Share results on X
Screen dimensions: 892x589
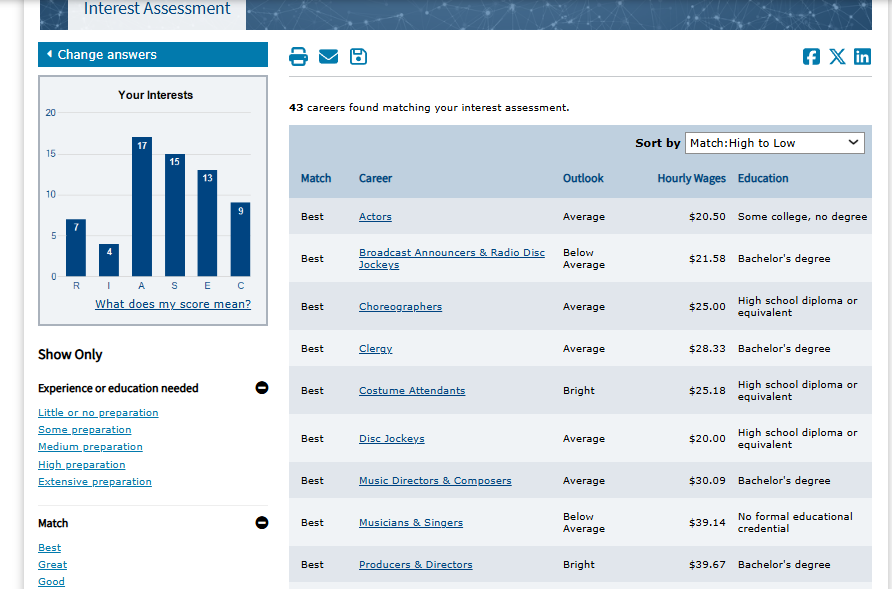(x=837, y=57)
